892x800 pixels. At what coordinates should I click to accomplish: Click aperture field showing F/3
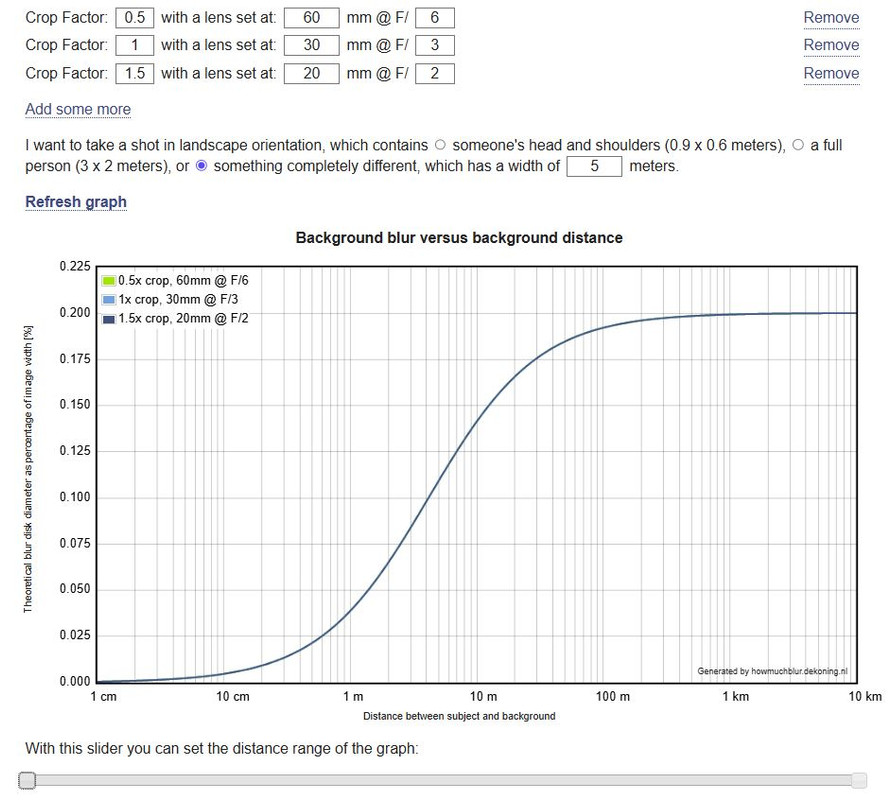click(435, 45)
